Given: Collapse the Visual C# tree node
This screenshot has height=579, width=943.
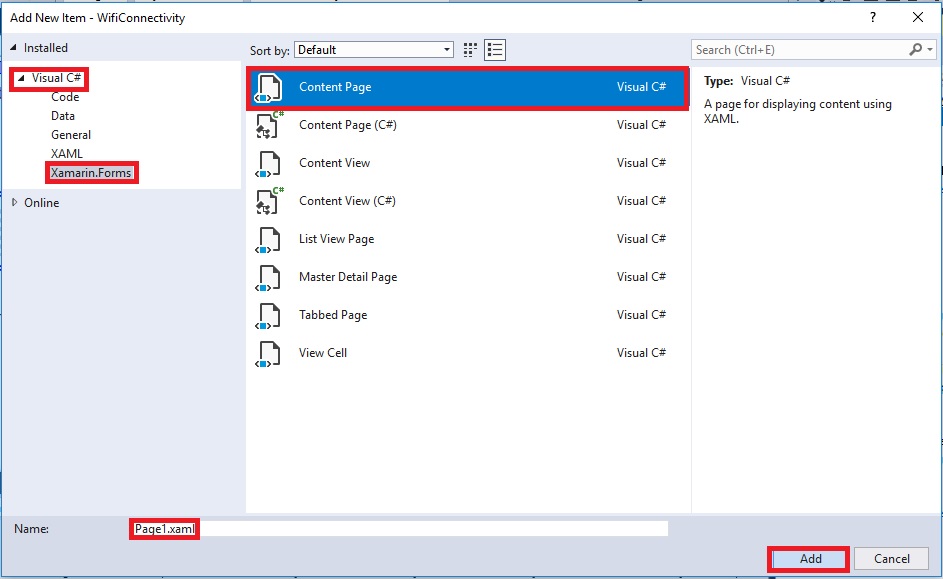Looking at the screenshot, I should point(21,78).
